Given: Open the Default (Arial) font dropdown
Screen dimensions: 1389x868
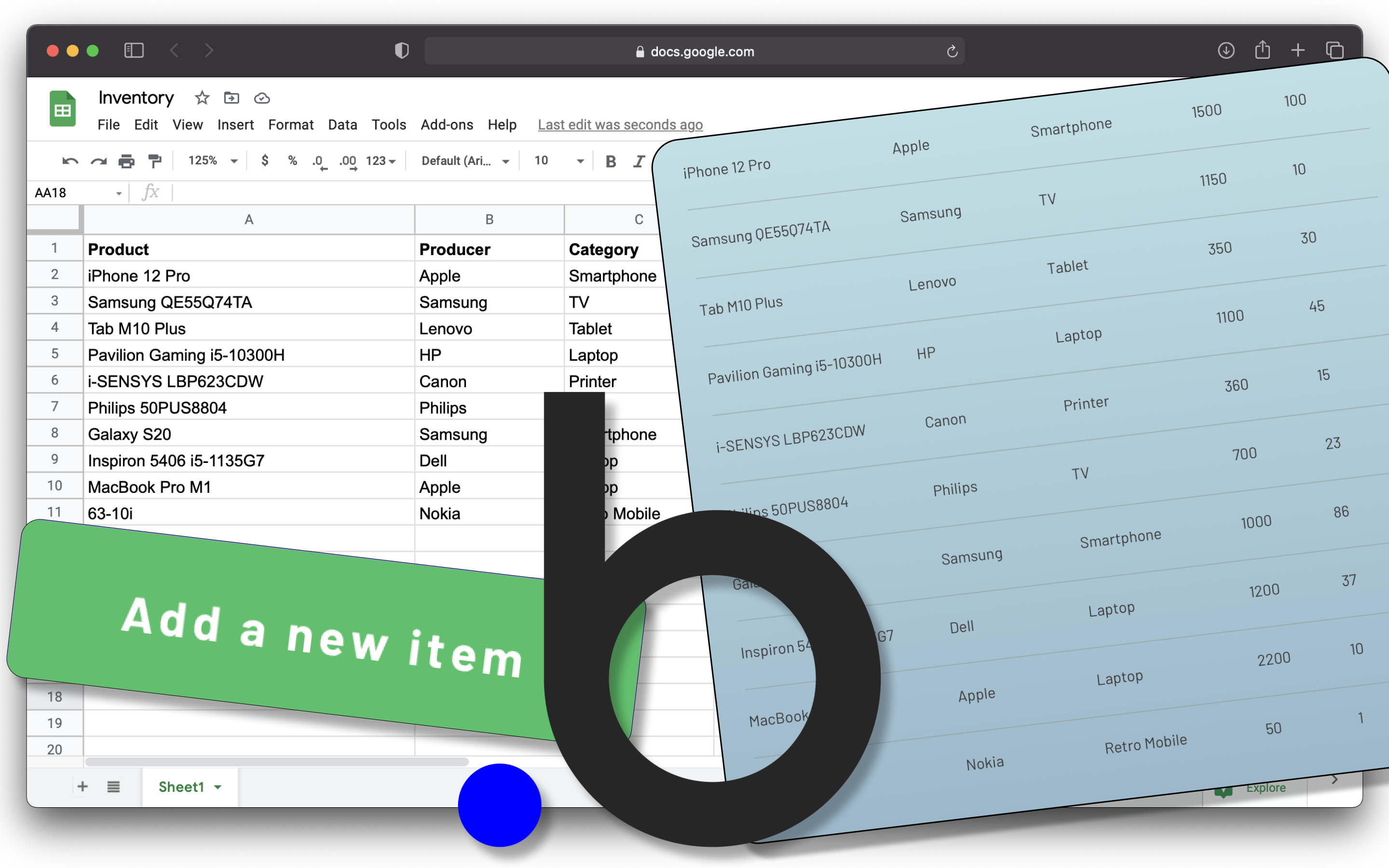Looking at the screenshot, I should pyautogui.click(x=465, y=161).
